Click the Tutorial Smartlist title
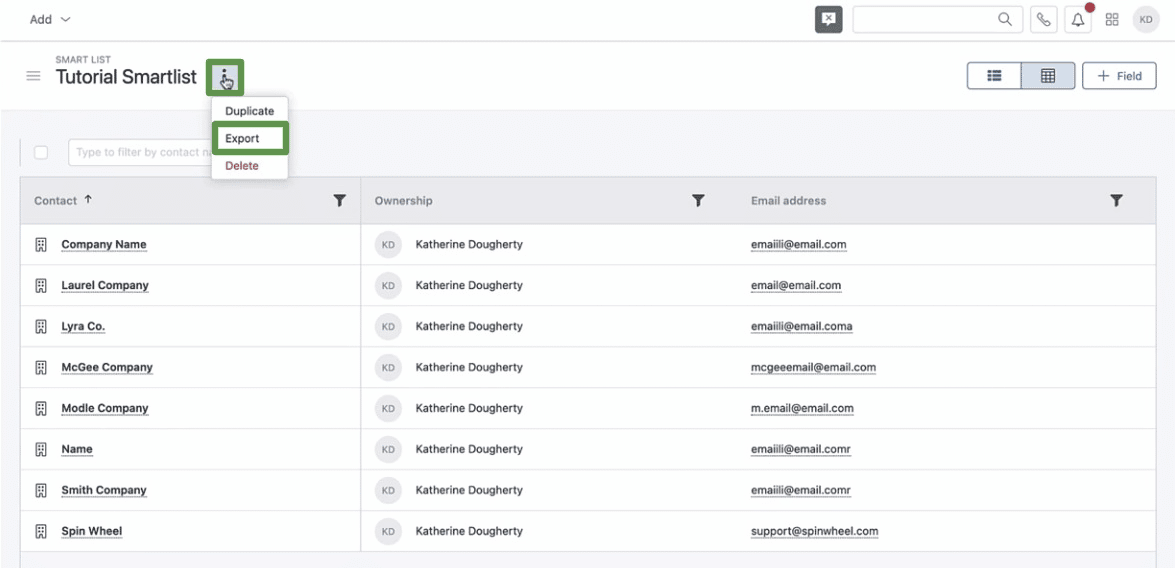Image resolution: width=1175 pixels, height=568 pixels. click(x=126, y=76)
